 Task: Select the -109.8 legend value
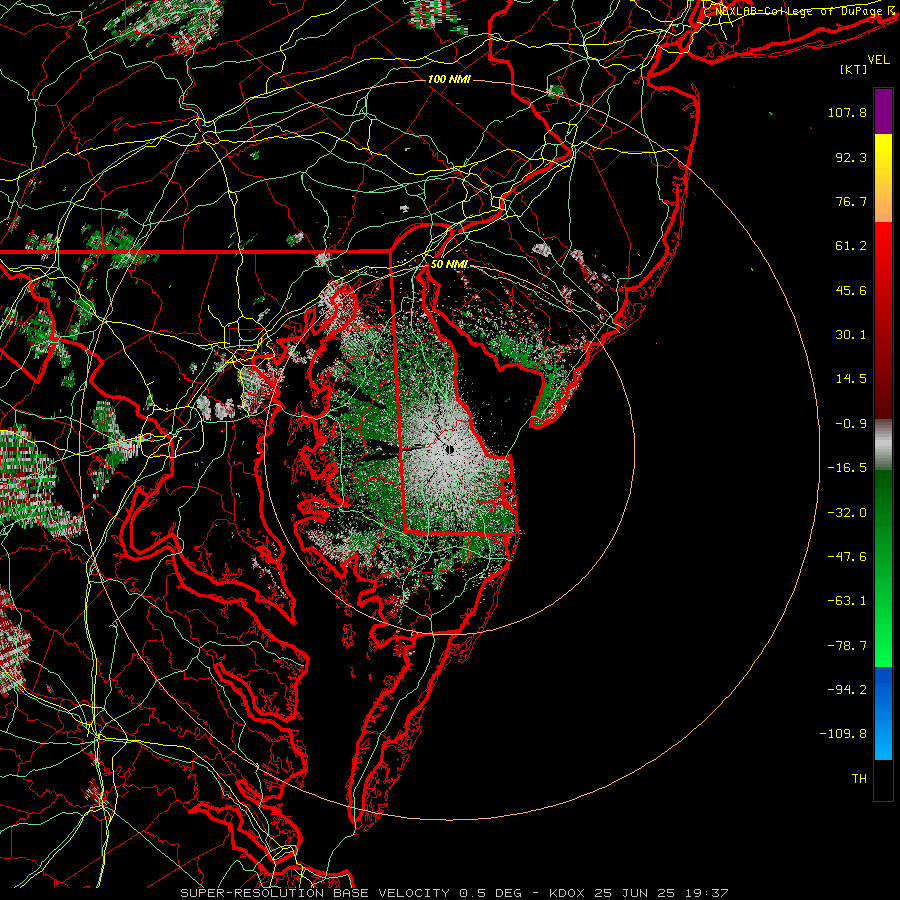coord(843,734)
